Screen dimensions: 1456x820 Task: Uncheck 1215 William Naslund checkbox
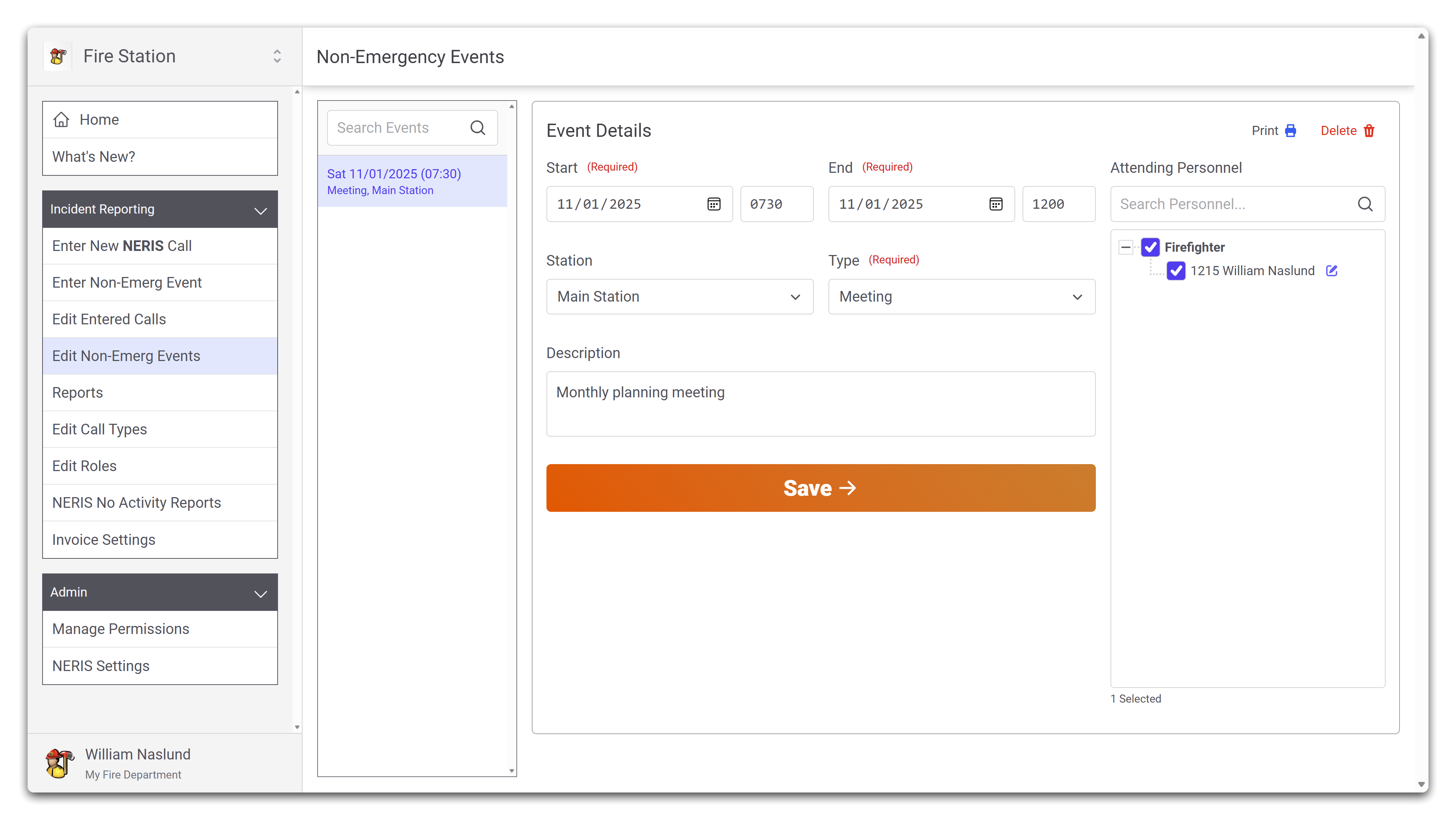(x=1176, y=271)
